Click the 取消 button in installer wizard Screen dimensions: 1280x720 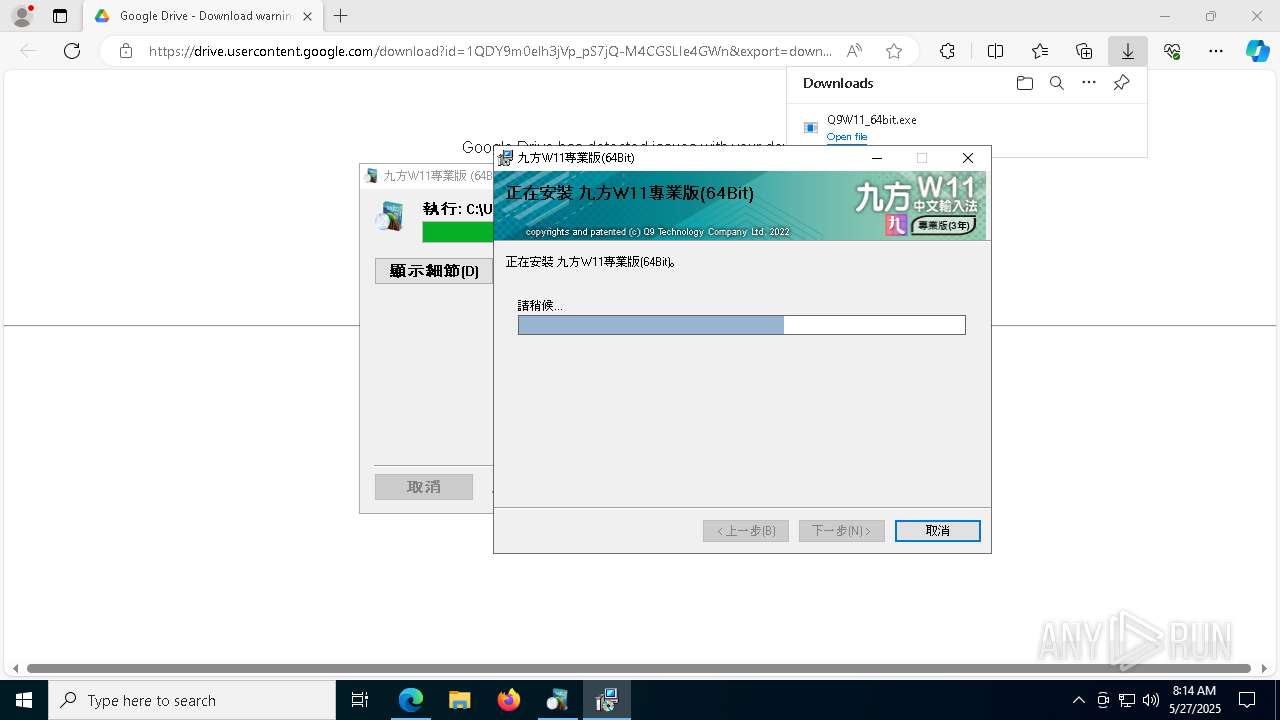938,531
